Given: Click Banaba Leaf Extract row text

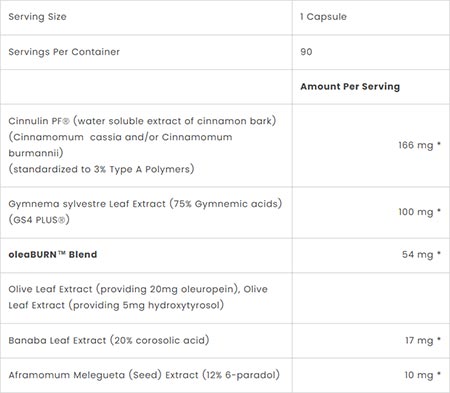Looking at the screenshot, I should click(x=109, y=340).
